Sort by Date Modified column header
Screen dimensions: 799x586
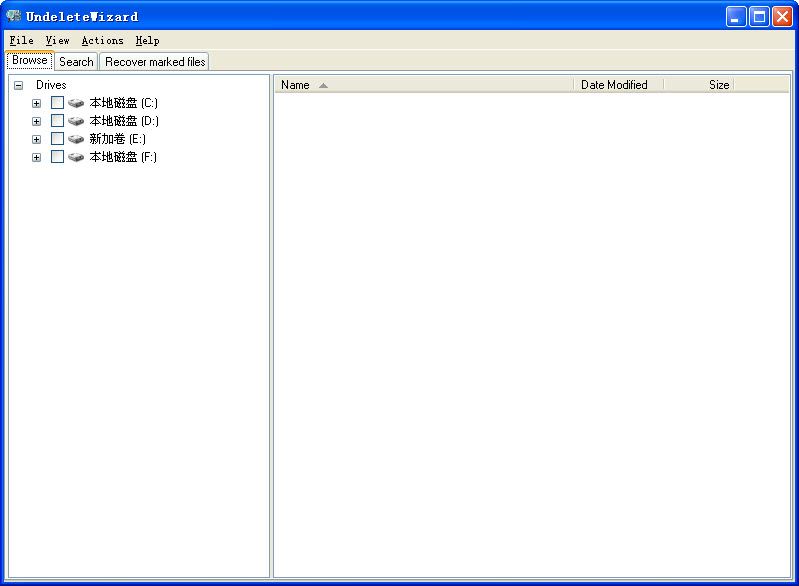pos(616,85)
